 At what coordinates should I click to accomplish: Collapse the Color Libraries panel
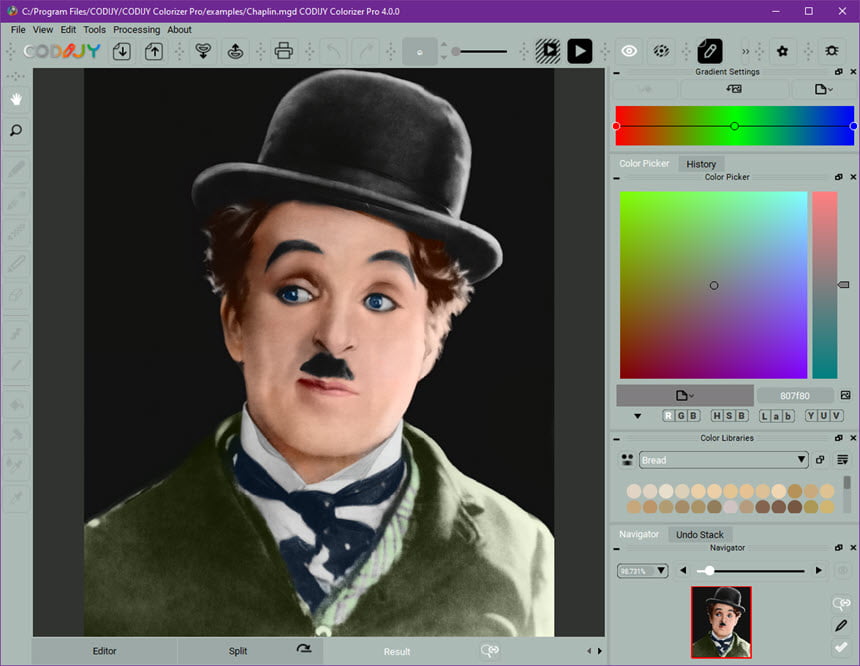[x=616, y=439]
